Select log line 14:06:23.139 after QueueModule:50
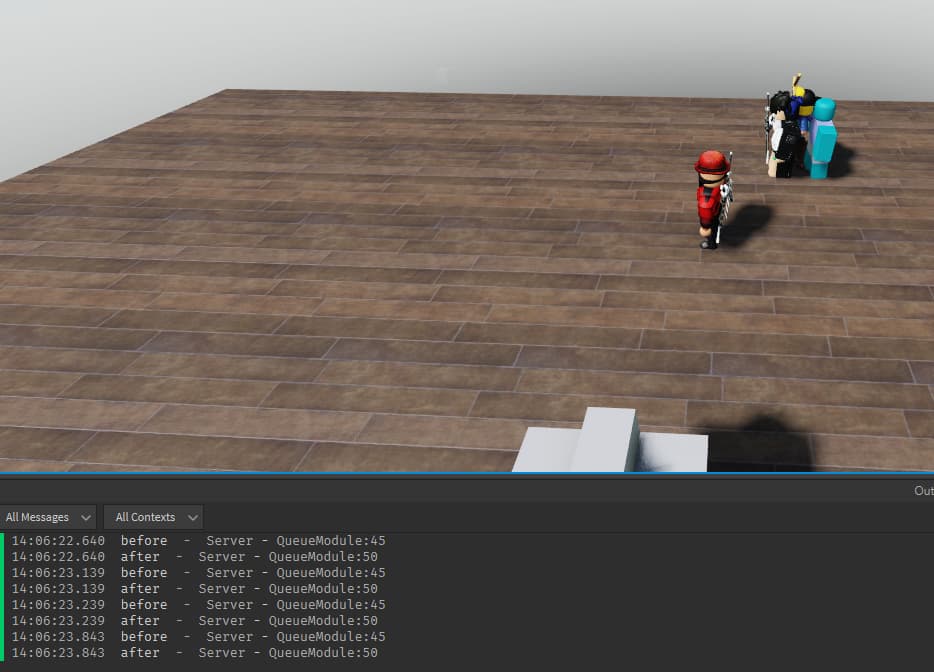This screenshot has width=934, height=672. tap(194, 589)
